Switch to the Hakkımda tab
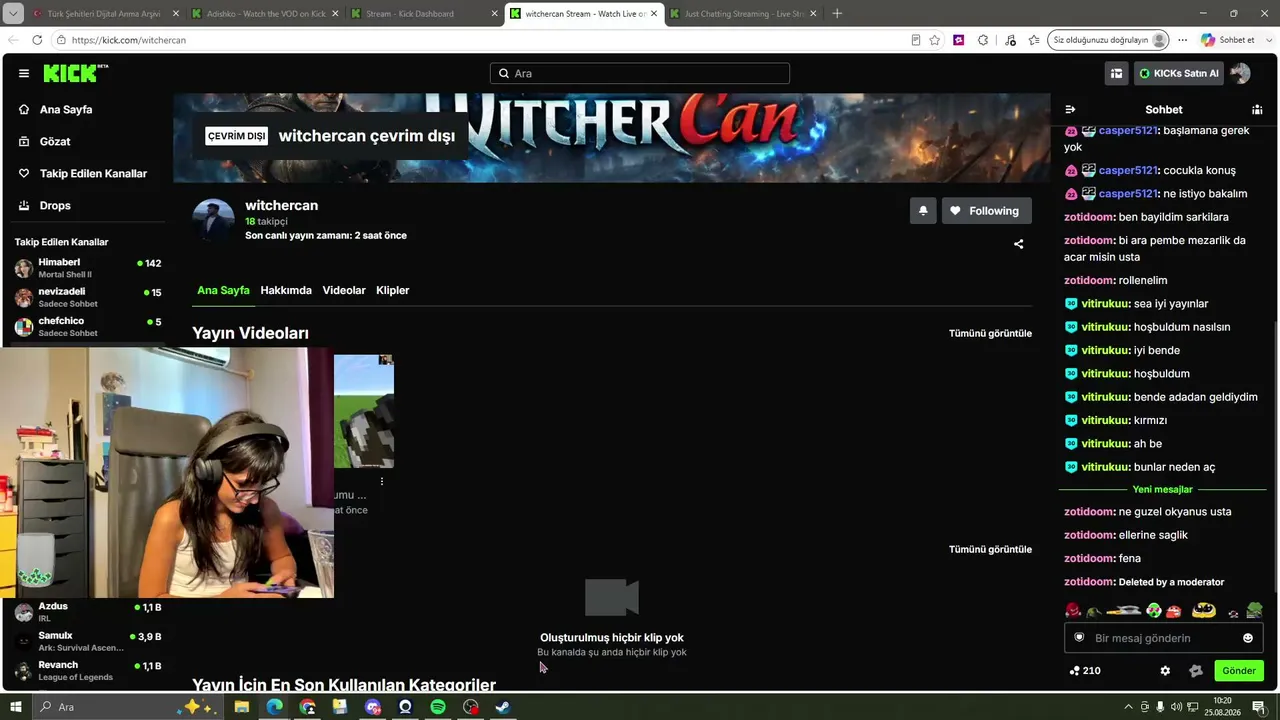This screenshot has width=1280, height=720. [286, 290]
